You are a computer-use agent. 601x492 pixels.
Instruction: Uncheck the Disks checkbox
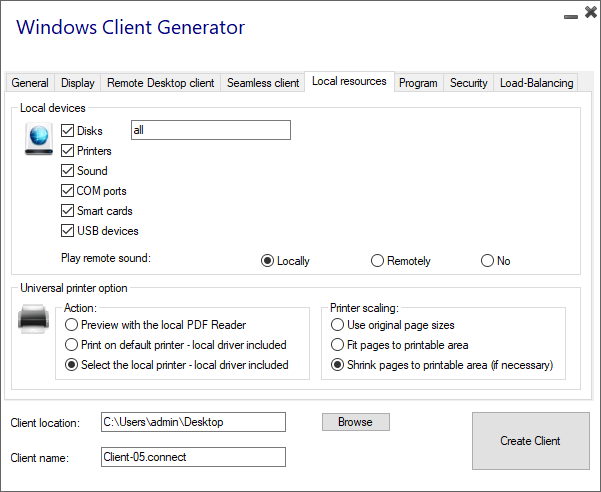(68, 131)
